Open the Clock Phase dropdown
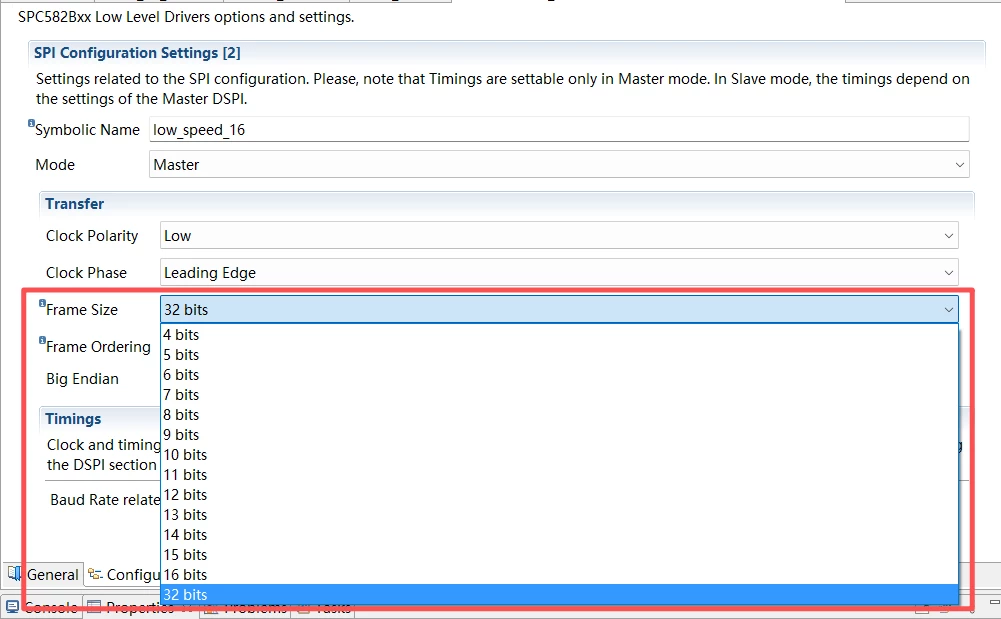The width and height of the screenshot is (1001, 619). click(x=559, y=272)
